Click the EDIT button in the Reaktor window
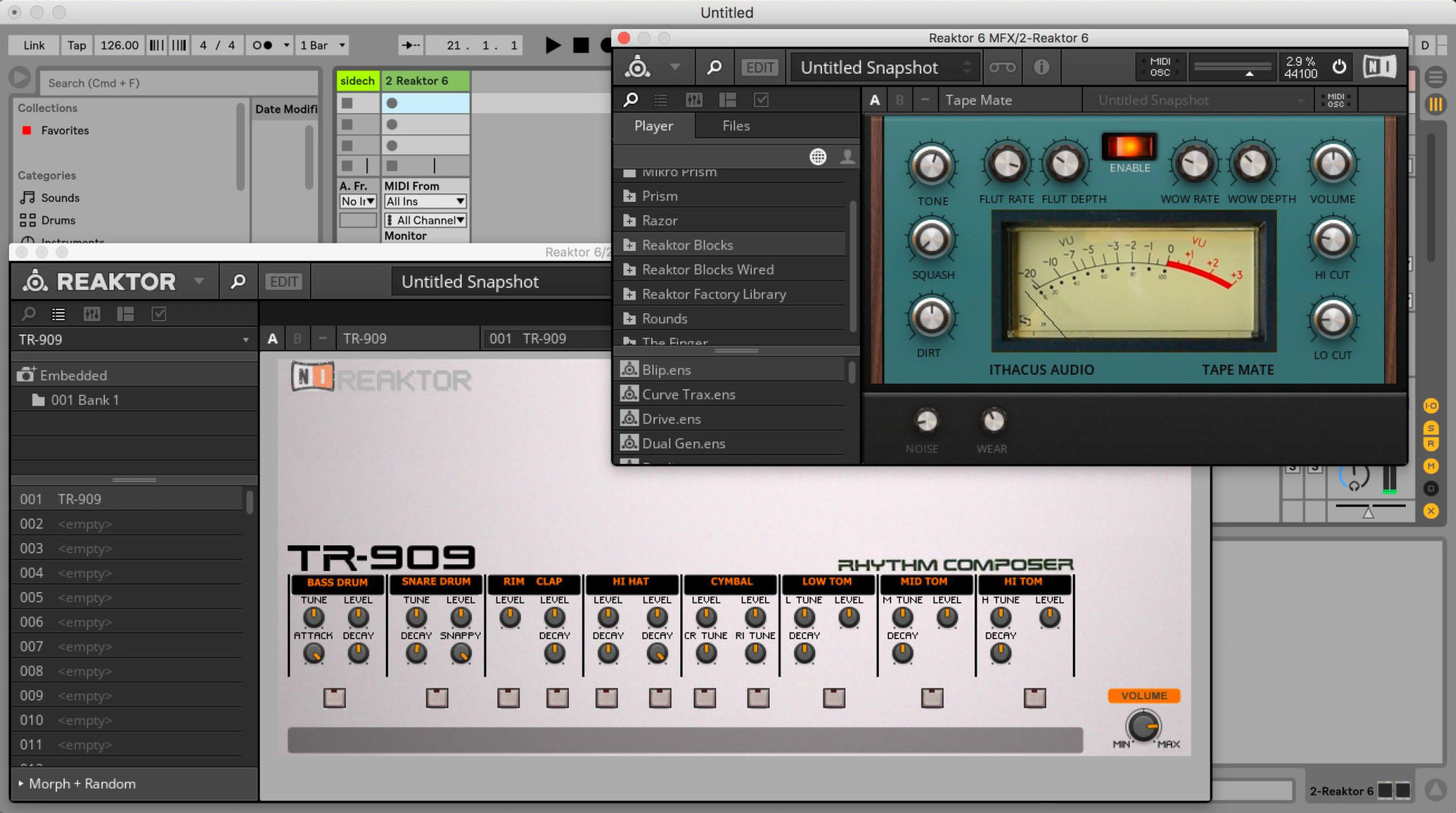Screen dimensions: 1456x813 pyautogui.click(x=284, y=281)
